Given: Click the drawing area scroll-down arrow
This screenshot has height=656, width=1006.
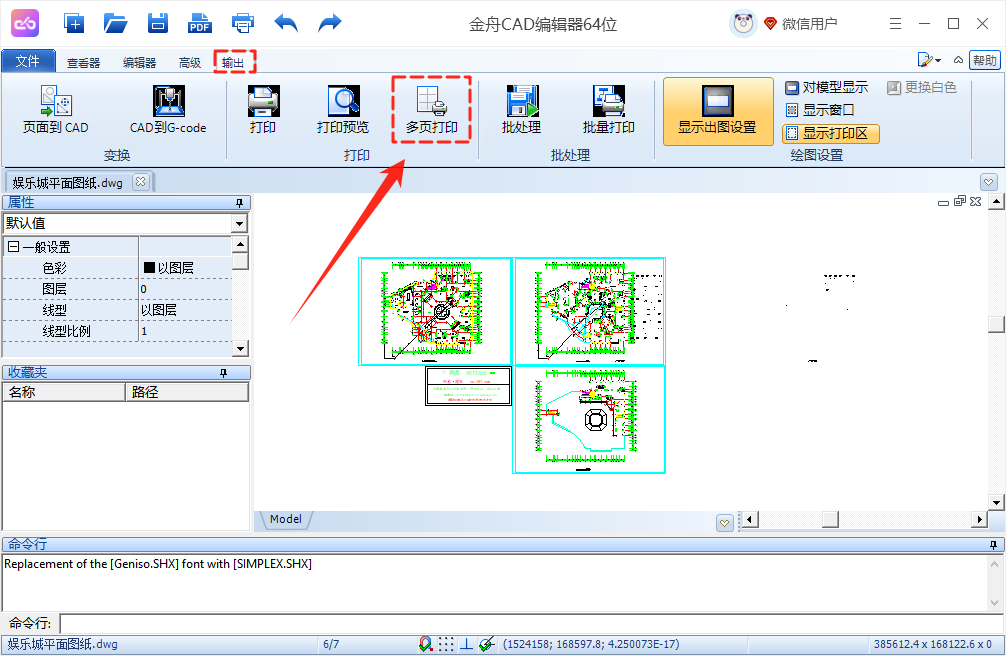Looking at the screenshot, I should [996, 502].
